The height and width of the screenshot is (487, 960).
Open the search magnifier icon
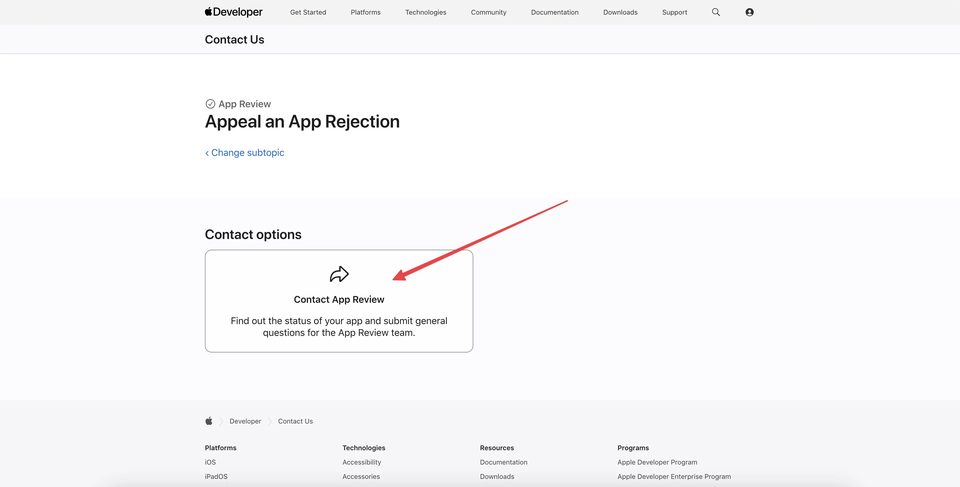click(x=716, y=12)
